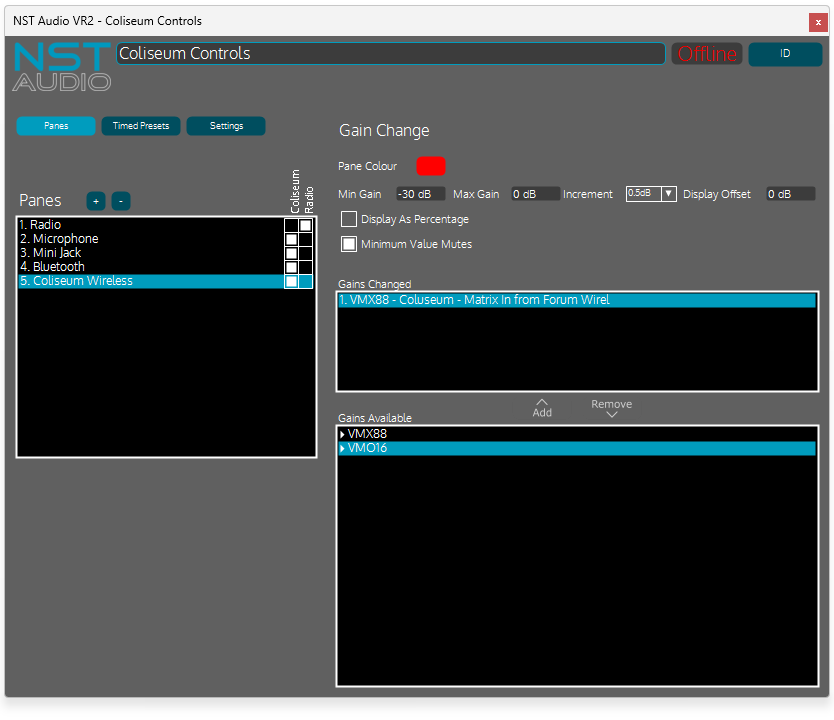Open the Settings tab
Screen dimensions: 834x720
click(x=226, y=126)
